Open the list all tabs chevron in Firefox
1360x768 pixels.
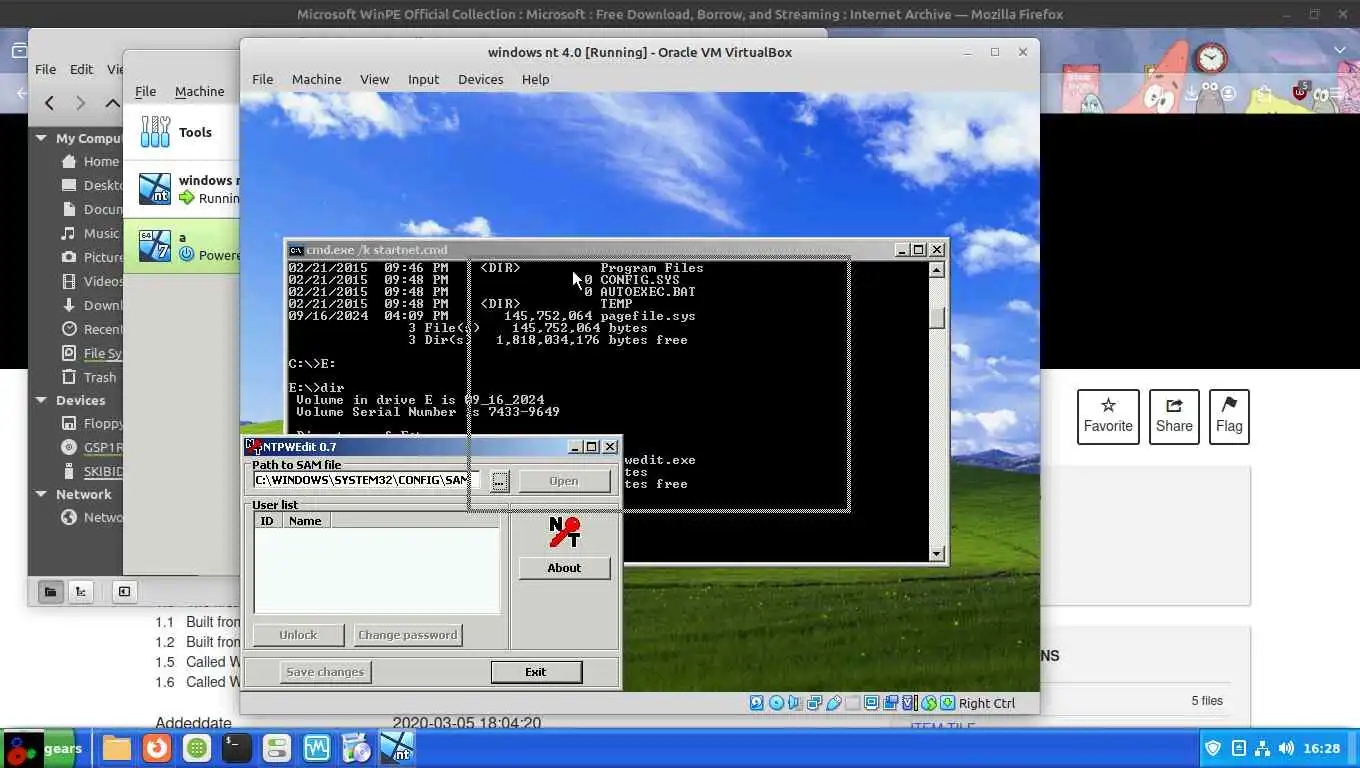pos(1341,50)
